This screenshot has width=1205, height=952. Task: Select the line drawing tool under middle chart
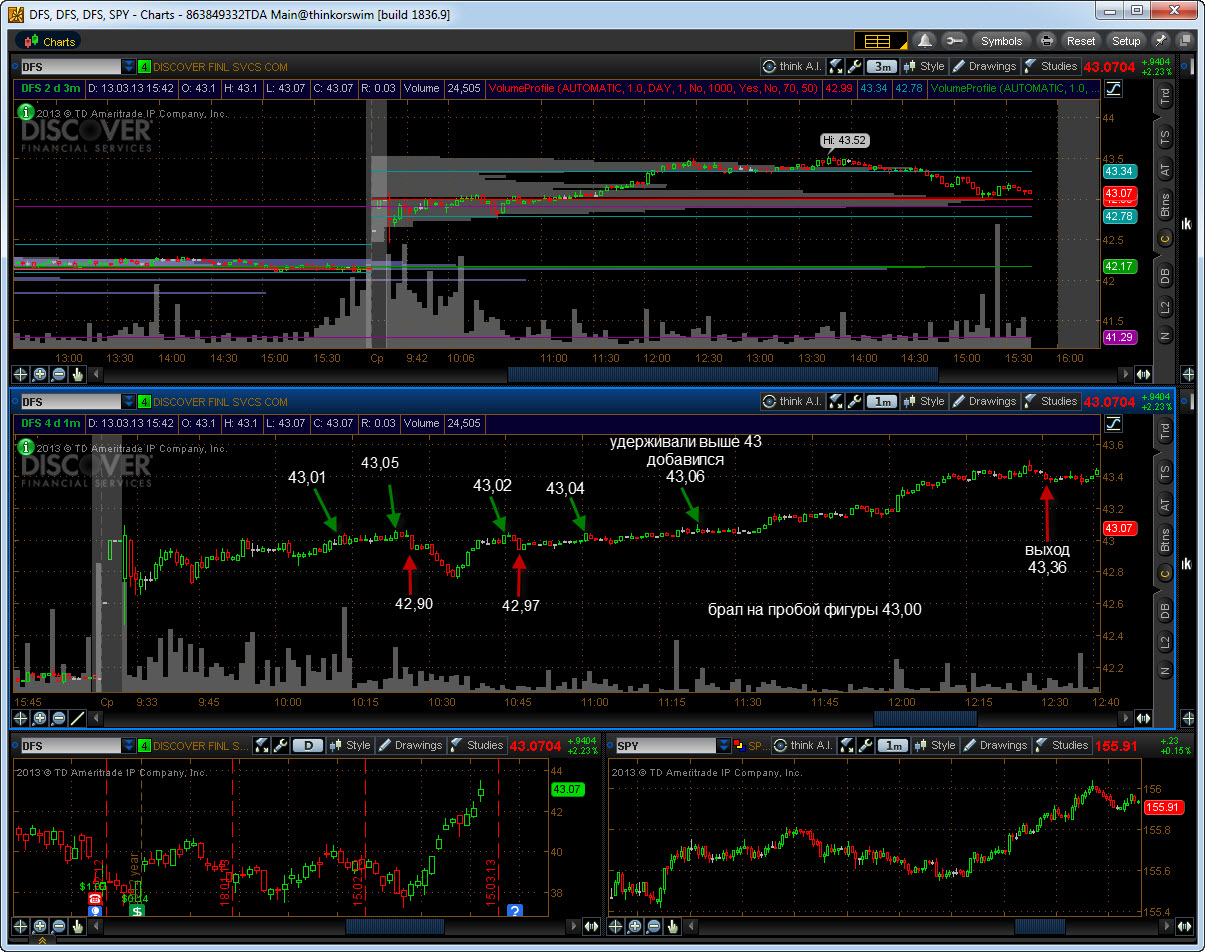76,718
